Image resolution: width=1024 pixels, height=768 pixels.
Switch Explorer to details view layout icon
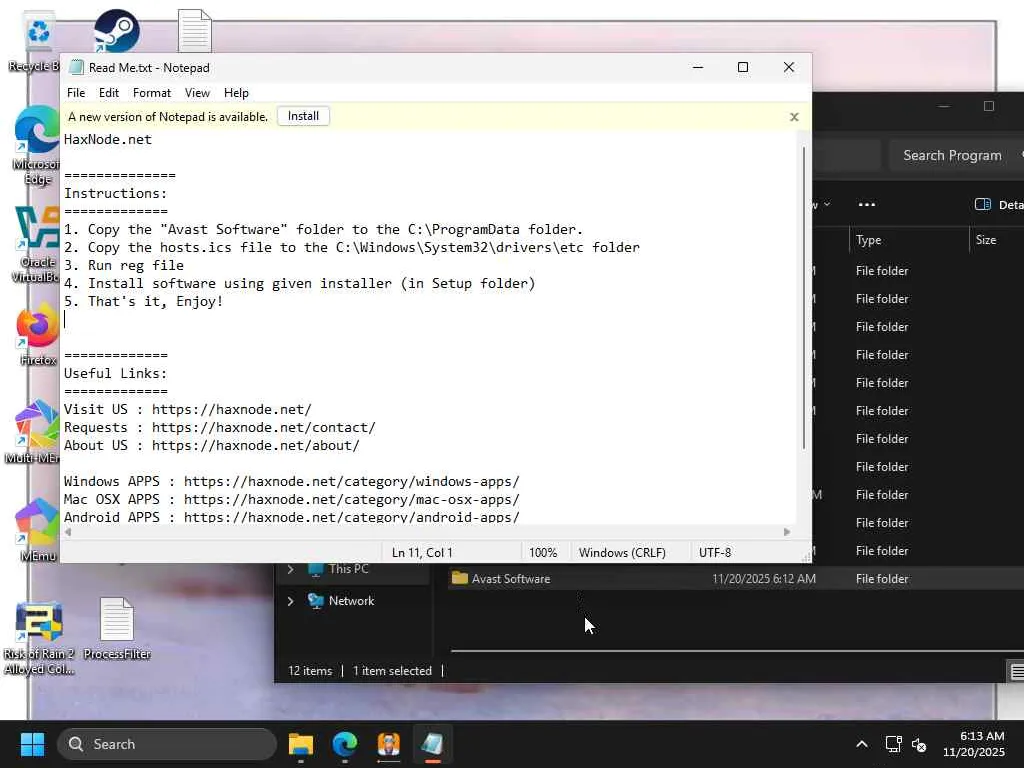(x=1016, y=671)
